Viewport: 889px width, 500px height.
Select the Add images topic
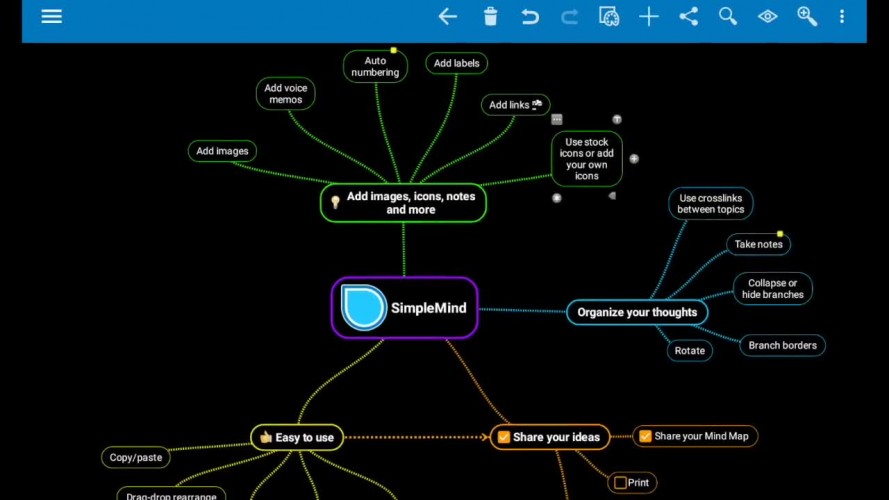222,151
